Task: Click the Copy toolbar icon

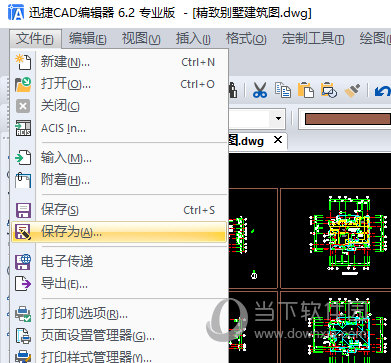Action: [283, 90]
